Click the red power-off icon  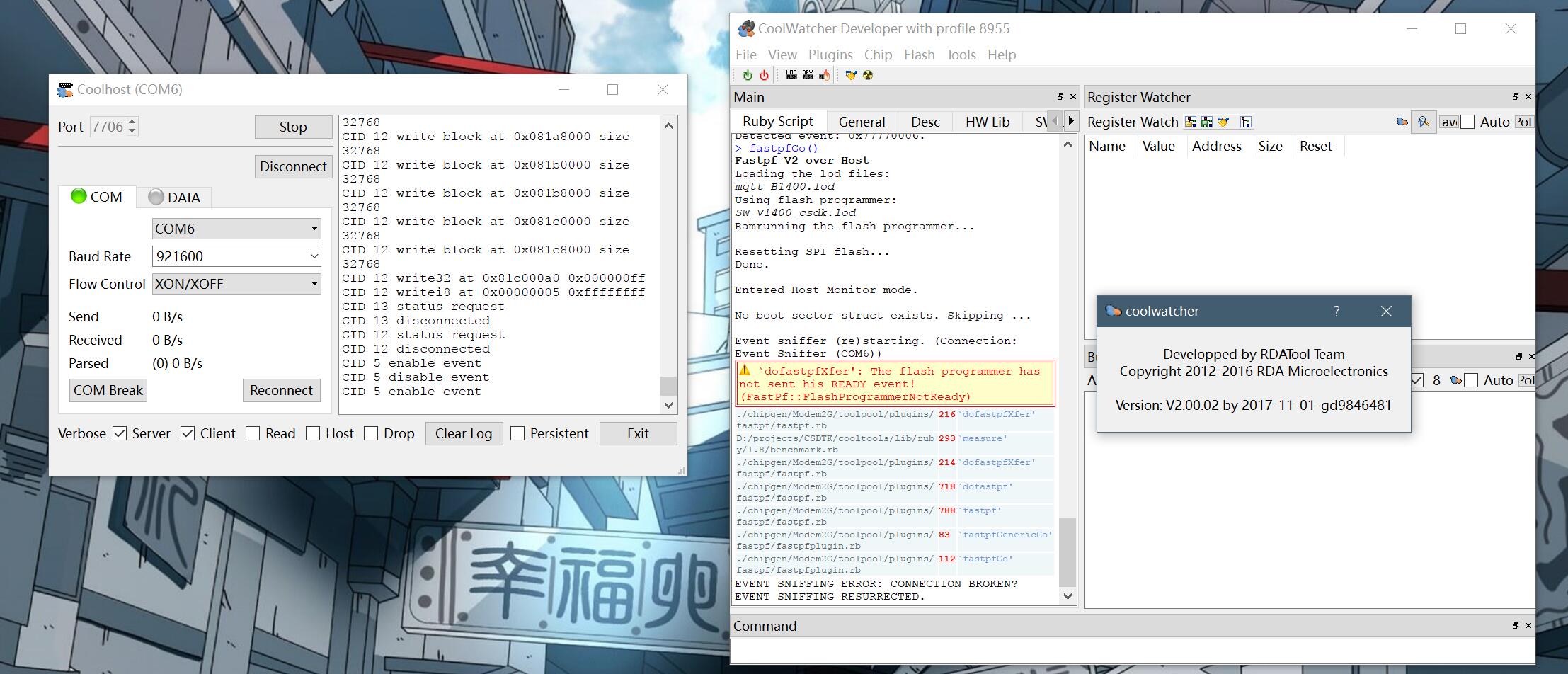pos(764,74)
